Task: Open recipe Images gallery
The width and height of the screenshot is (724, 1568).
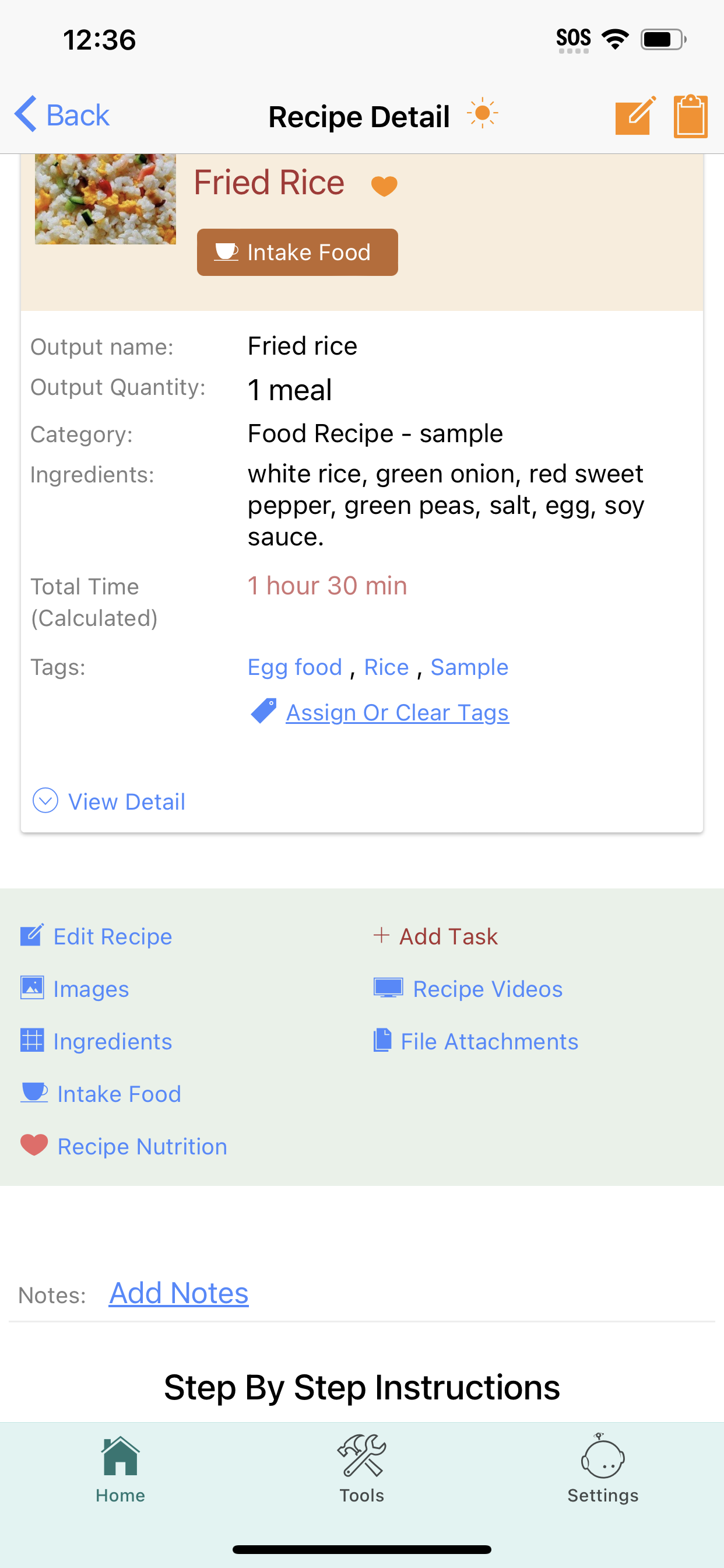Action: click(x=74, y=988)
